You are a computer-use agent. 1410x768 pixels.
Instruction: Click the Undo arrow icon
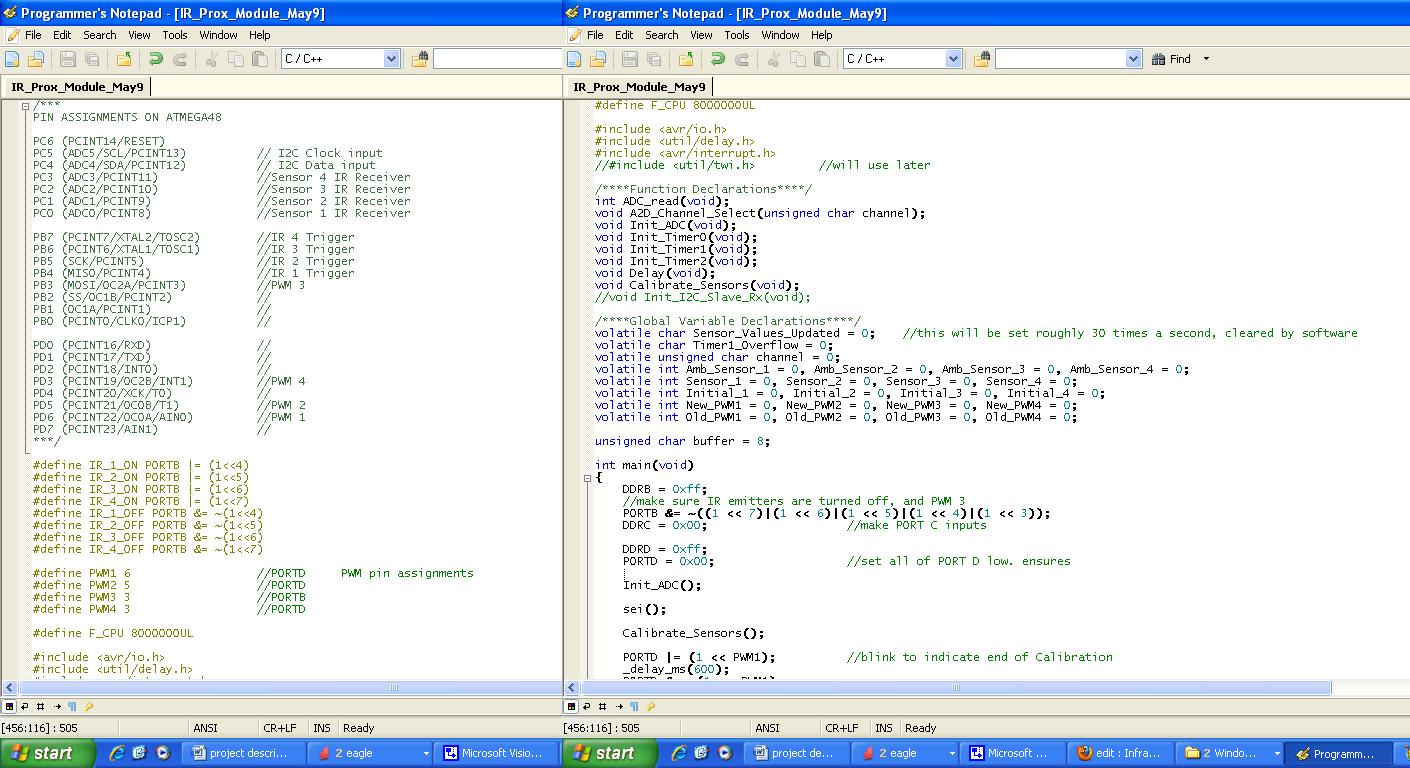pyautogui.click(x=156, y=59)
